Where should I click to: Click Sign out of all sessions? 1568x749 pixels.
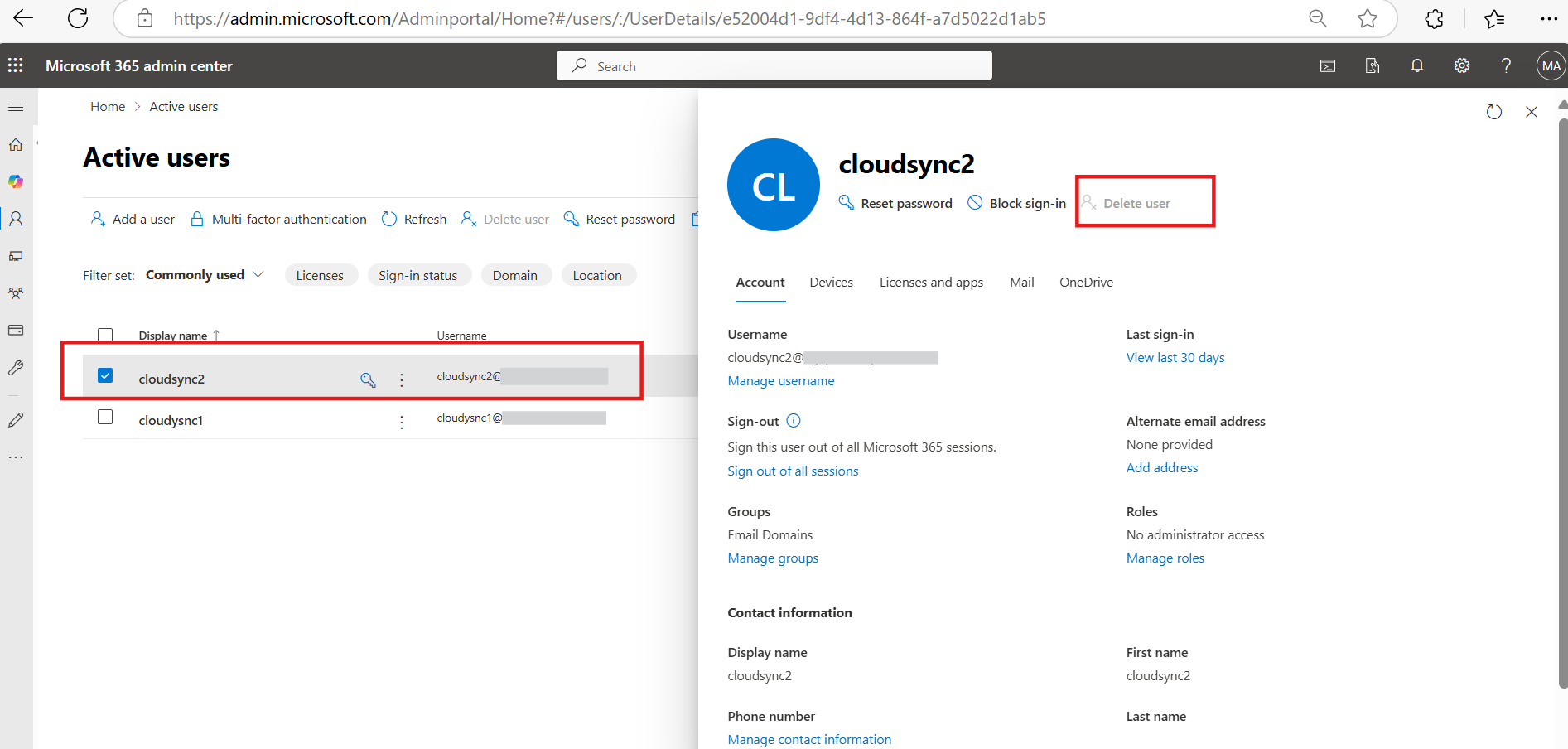[x=793, y=471]
